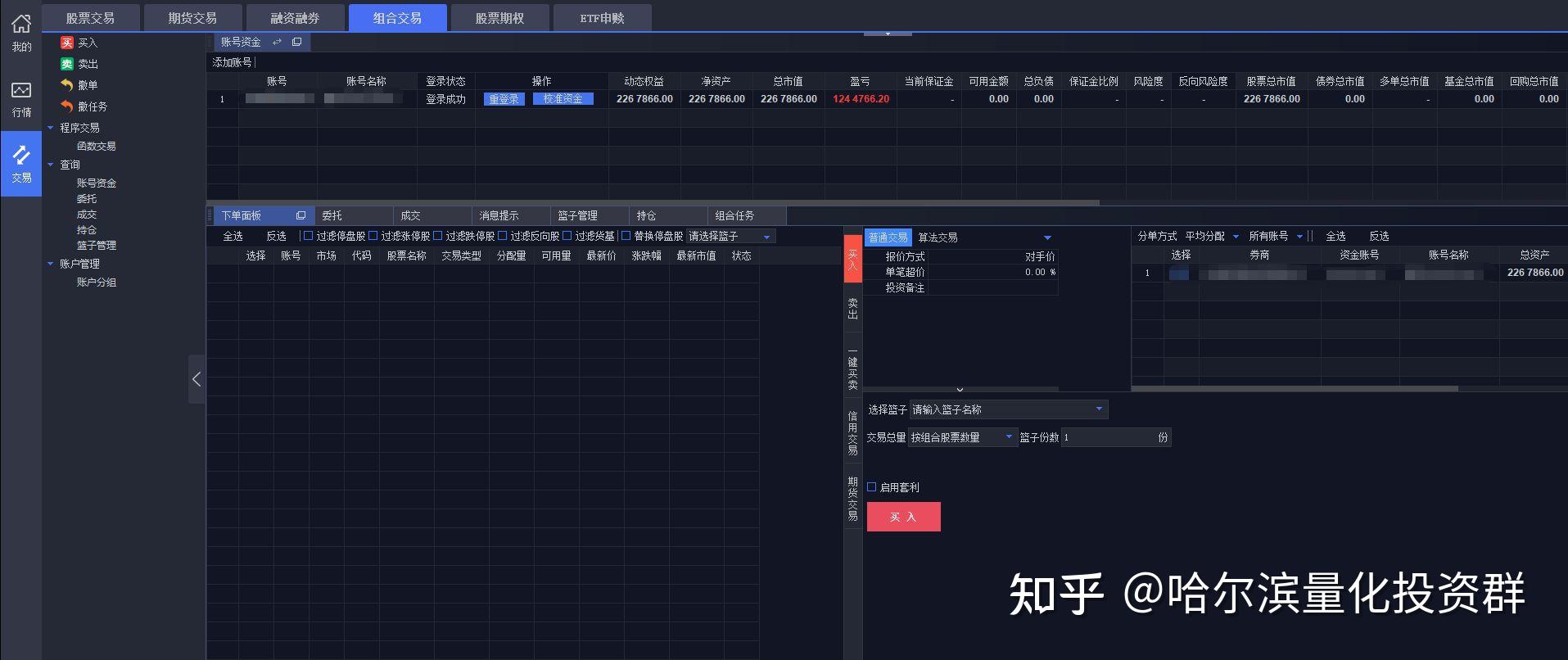Click the red 买入 submit button
Viewport: 1568px width, 660px height.
(x=903, y=517)
